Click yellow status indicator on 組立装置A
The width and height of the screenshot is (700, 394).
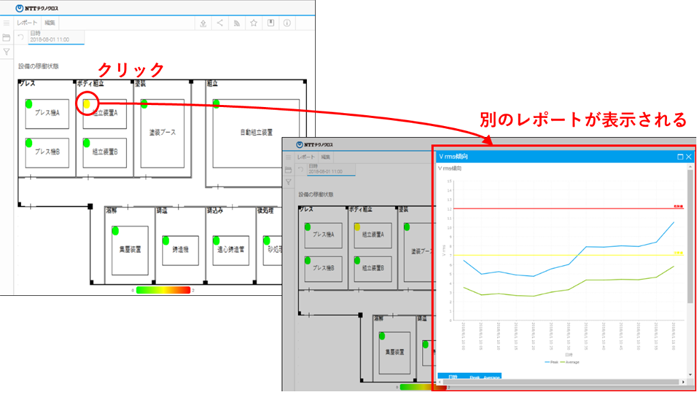click(87, 104)
